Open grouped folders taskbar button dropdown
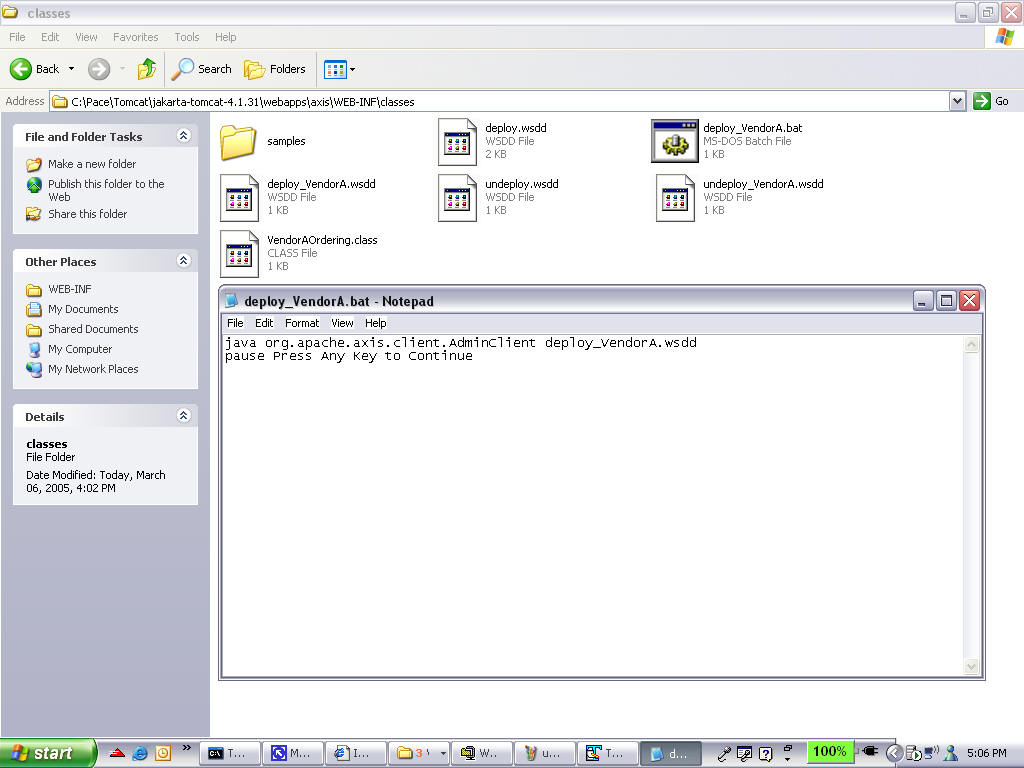Screen dimensions: 1024x768 pyautogui.click(x=443, y=753)
